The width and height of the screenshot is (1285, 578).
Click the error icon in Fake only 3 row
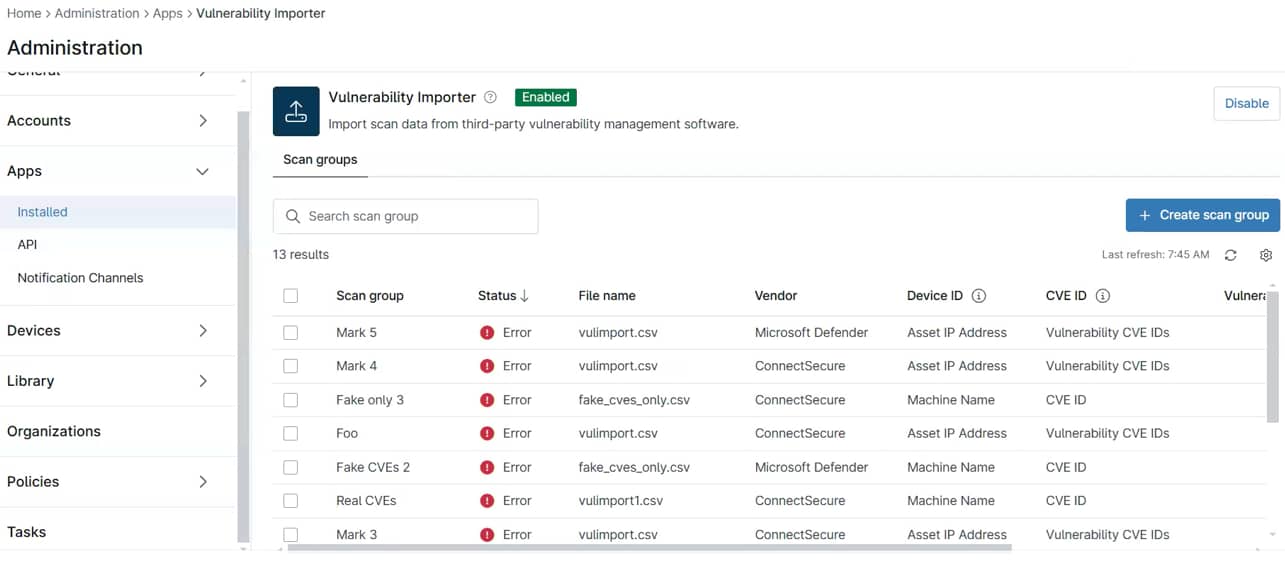click(487, 400)
